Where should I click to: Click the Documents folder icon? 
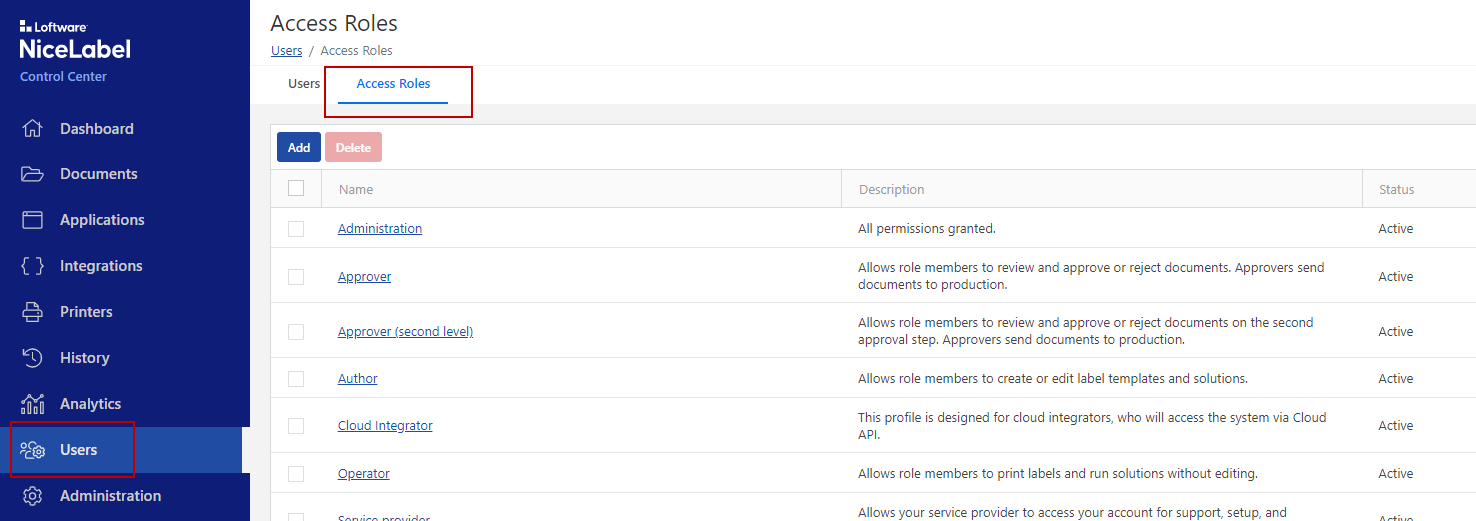pos(33,174)
